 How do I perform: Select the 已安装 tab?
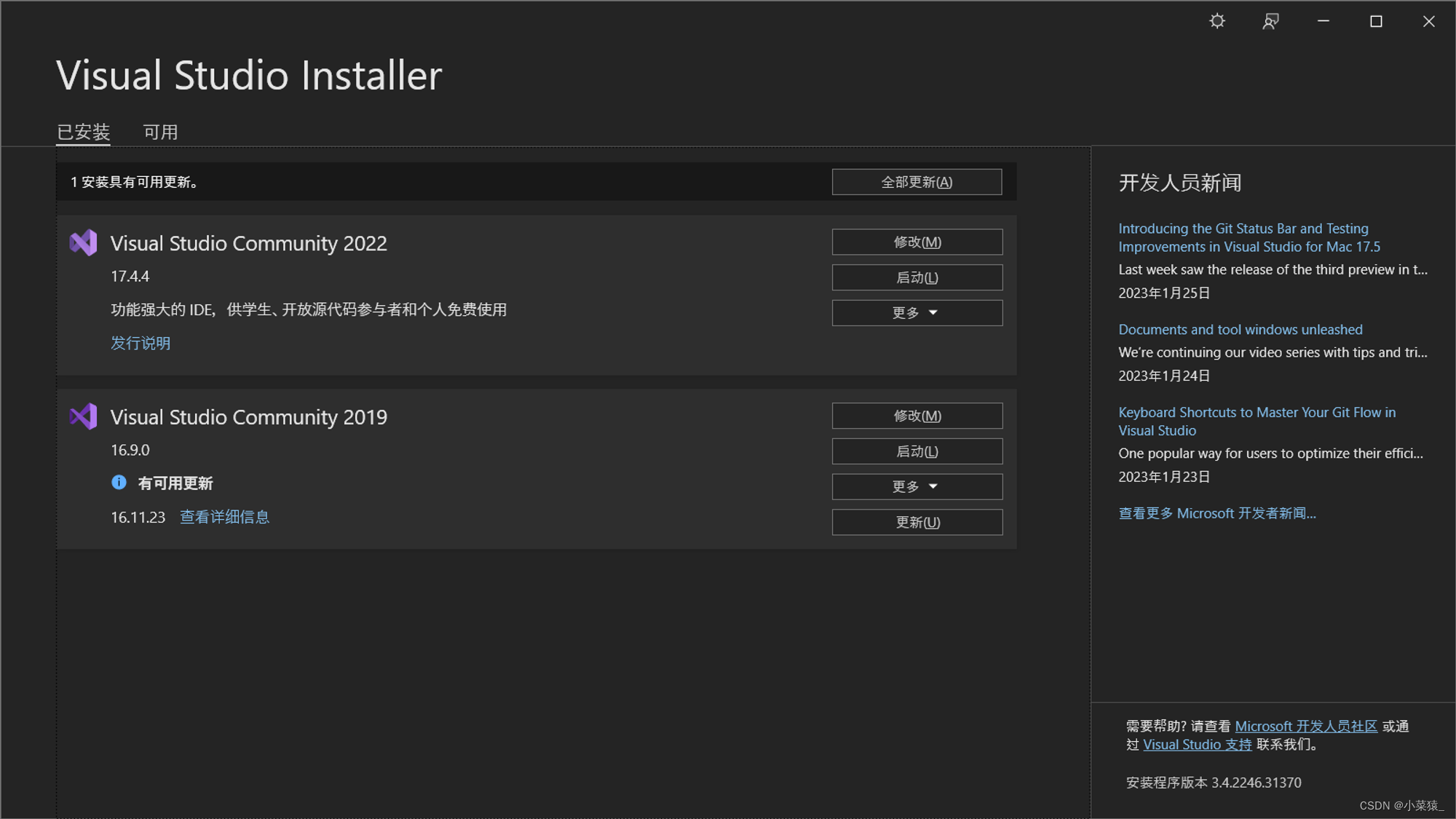pos(84,132)
